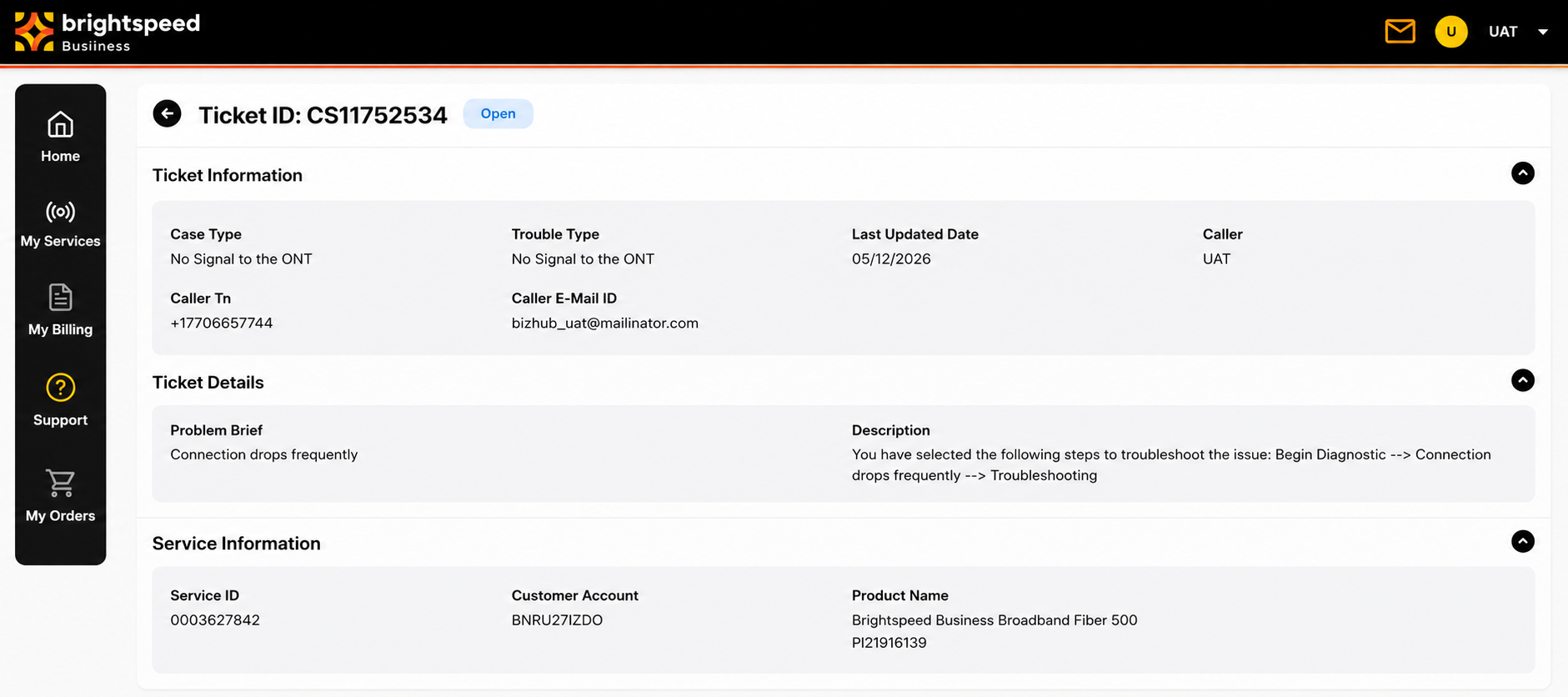Go back using the arrow beside Ticket ID
Screen dimensions: 1568x697
coord(167,113)
